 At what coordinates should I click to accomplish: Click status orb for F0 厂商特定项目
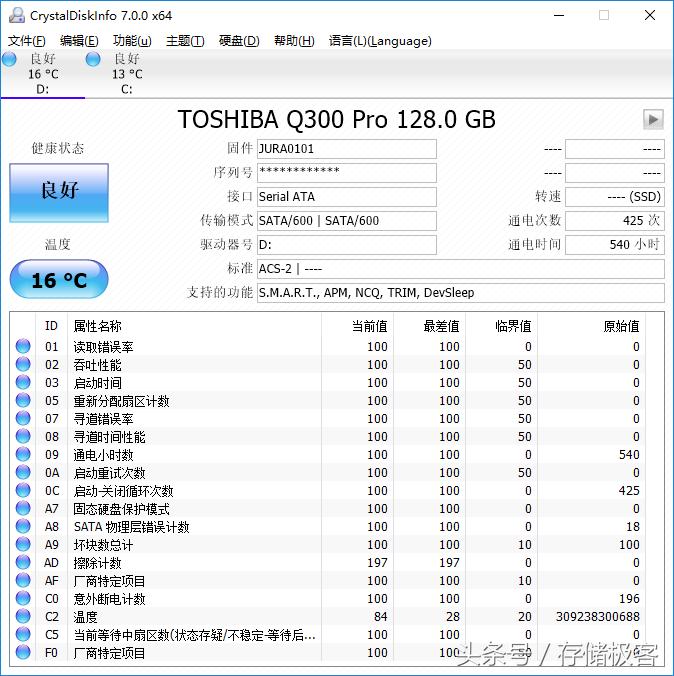click(x=23, y=652)
